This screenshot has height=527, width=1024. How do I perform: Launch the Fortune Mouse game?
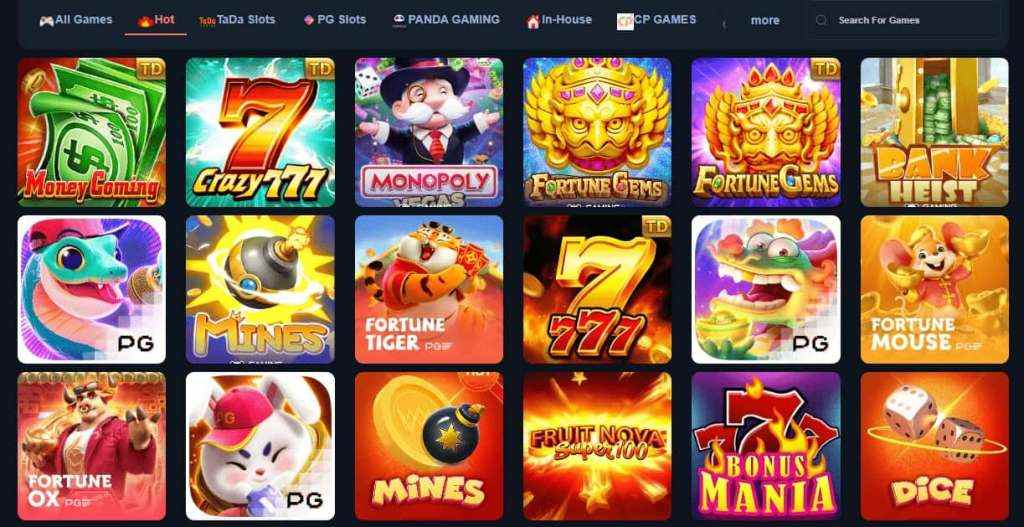(935, 289)
